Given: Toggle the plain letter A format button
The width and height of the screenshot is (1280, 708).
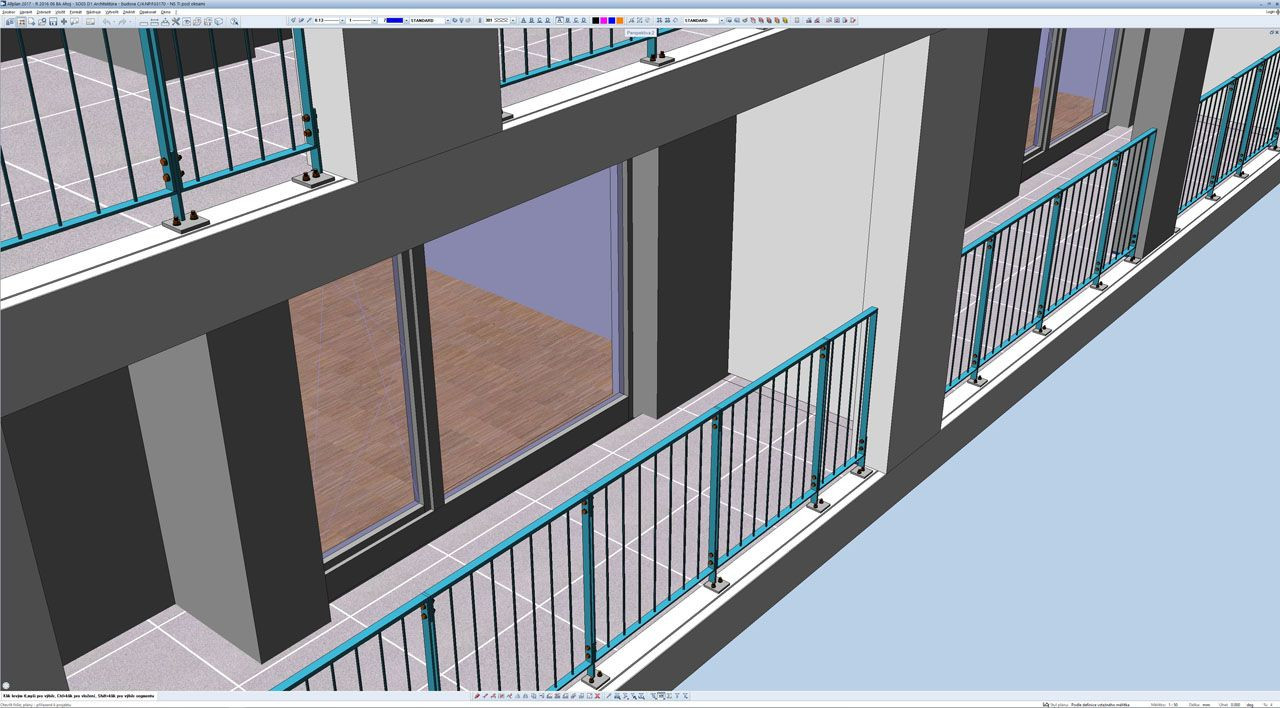Looking at the screenshot, I should 523,20.
